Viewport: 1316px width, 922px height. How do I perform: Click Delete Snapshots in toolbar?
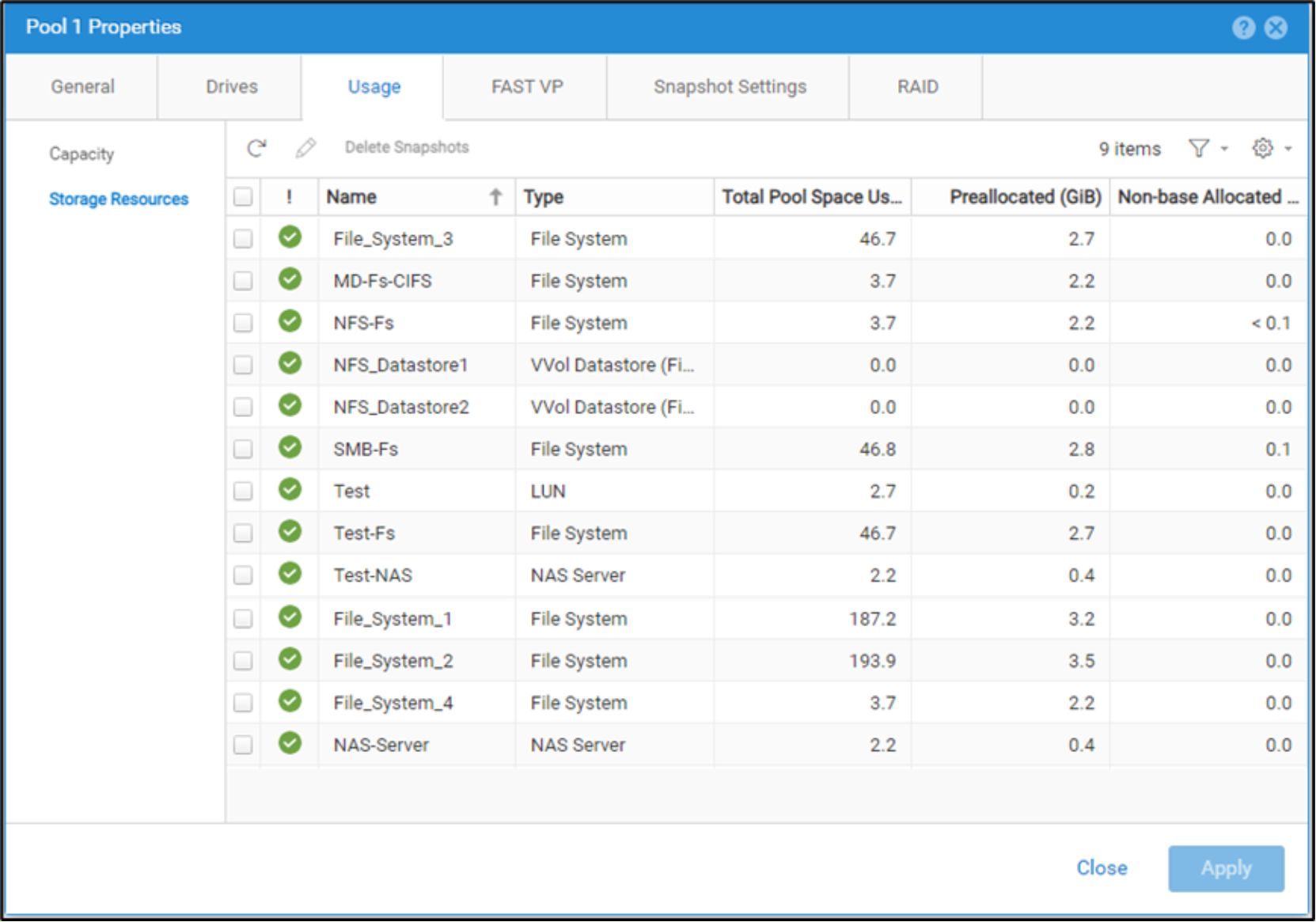(407, 147)
